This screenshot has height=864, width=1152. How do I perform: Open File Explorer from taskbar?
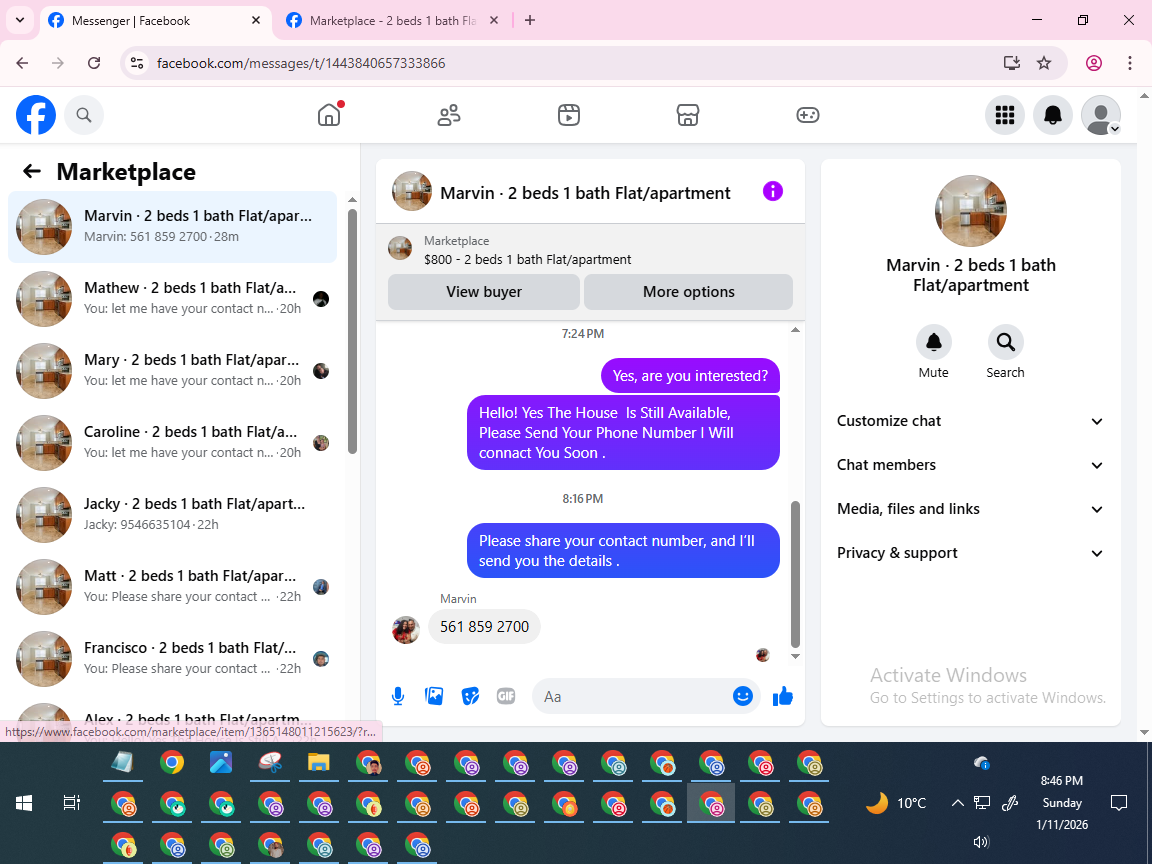(318, 763)
